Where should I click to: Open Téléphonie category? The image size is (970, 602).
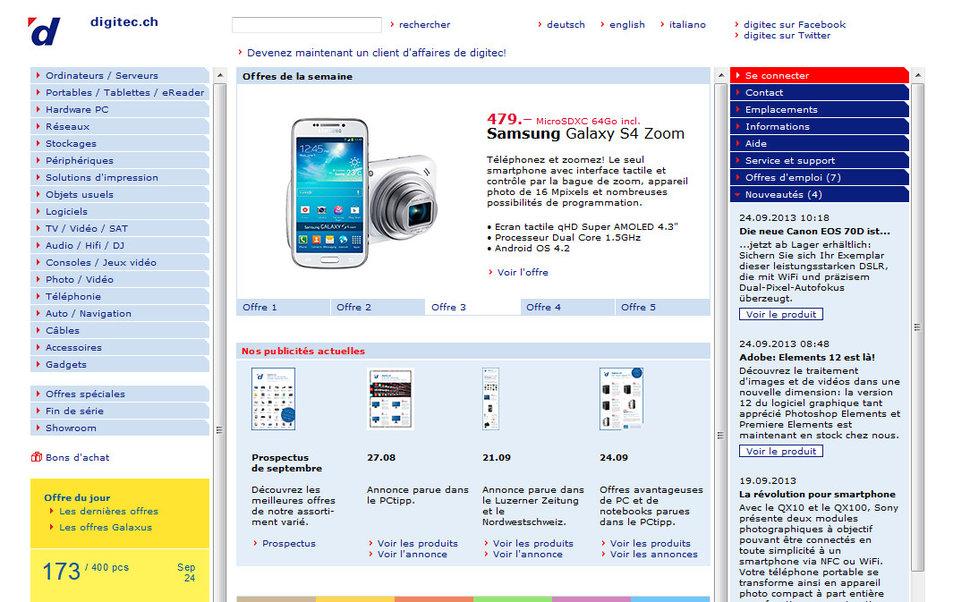(x=119, y=296)
